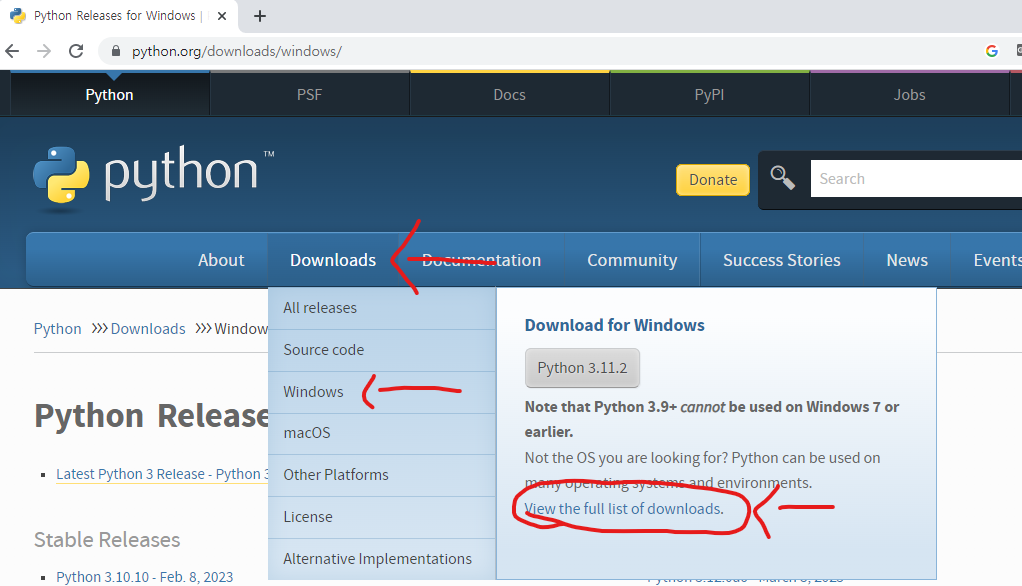Open the Success Stories menu

(781, 260)
